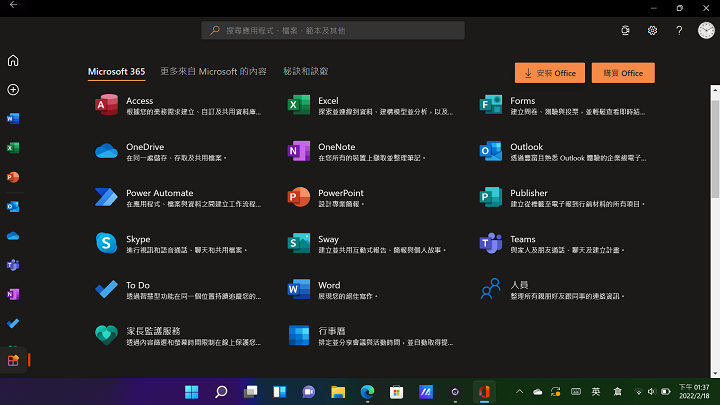The height and width of the screenshot is (405, 720).
Task: Open the 秘訣和訣竅 tab
Action: pyautogui.click(x=305, y=72)
